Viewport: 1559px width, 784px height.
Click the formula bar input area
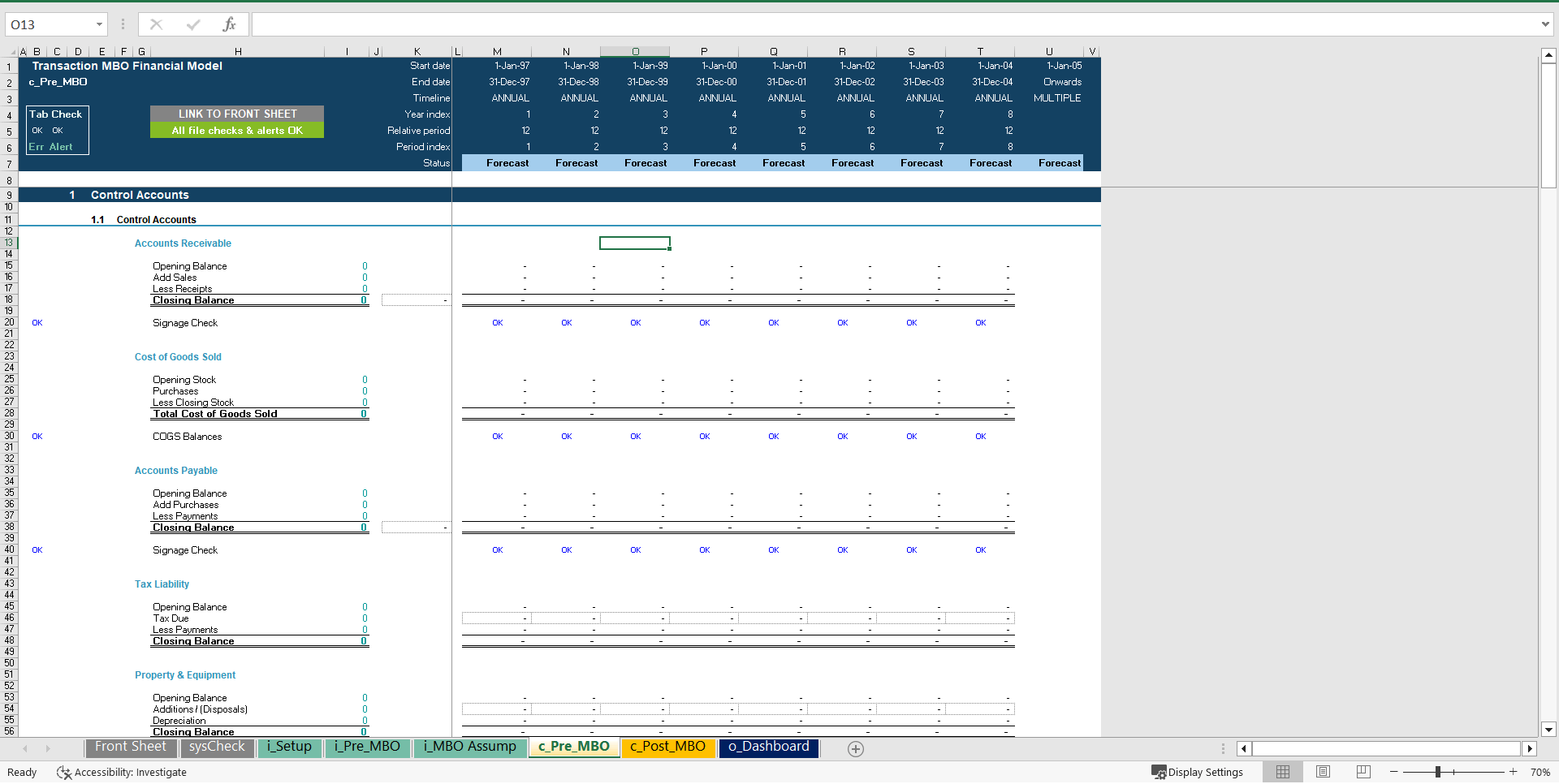[893, 24]
